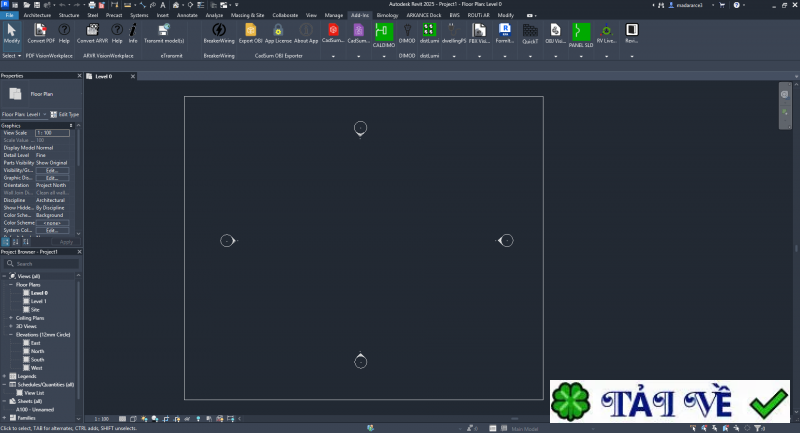Open the RV Live tool

(606, 33)
